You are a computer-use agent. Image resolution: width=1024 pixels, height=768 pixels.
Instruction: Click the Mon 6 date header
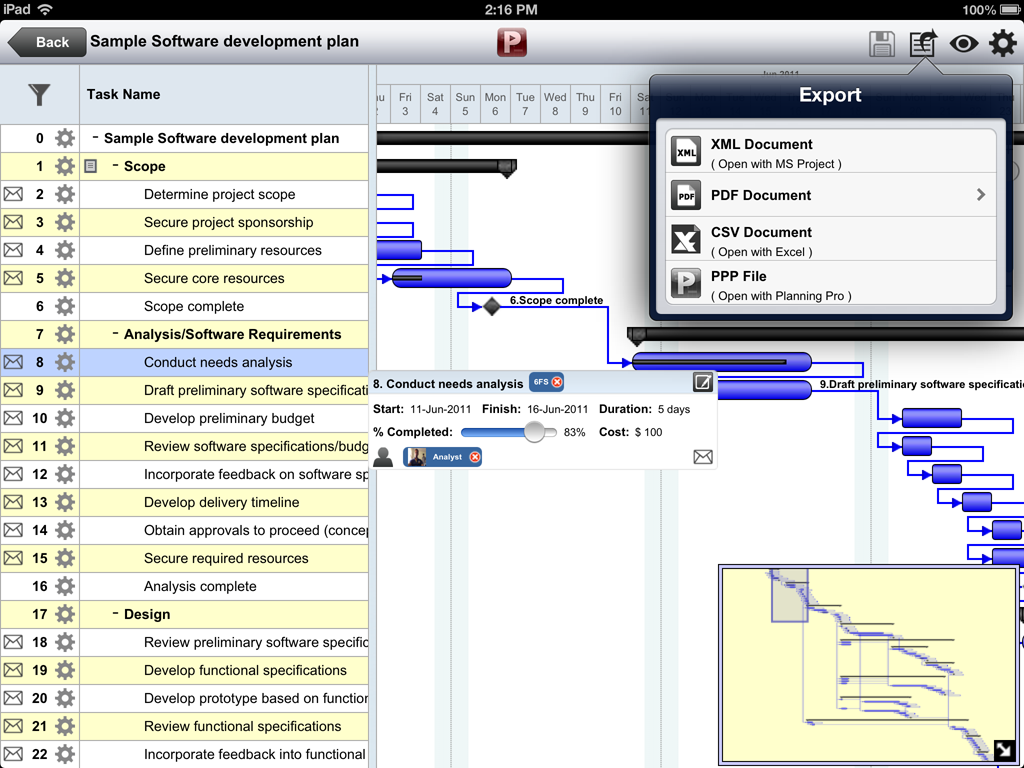pyautogui.click(x=495, y=104)
